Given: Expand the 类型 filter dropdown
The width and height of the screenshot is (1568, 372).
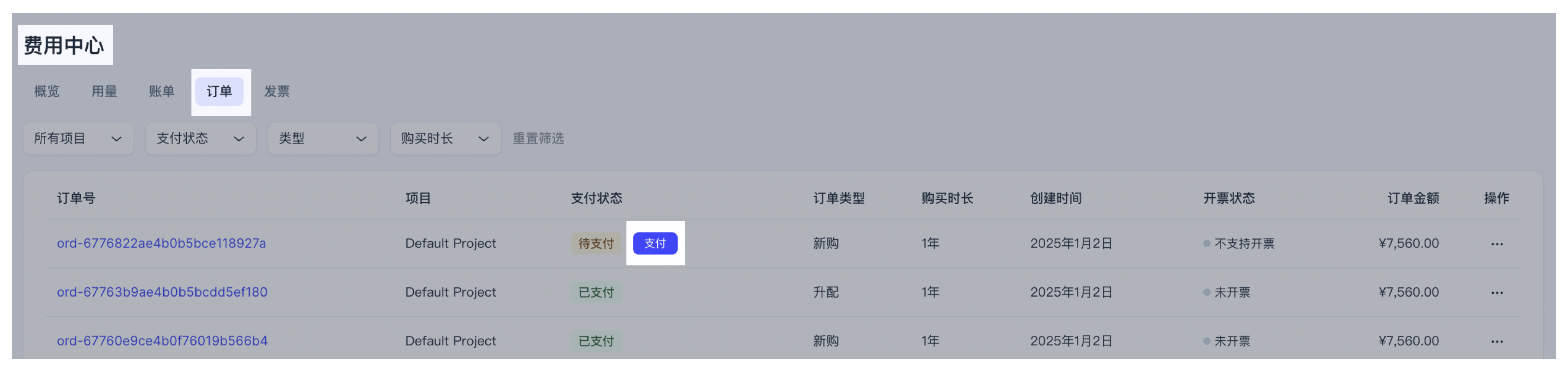Looking at the screenshot, I should [323, 139].
